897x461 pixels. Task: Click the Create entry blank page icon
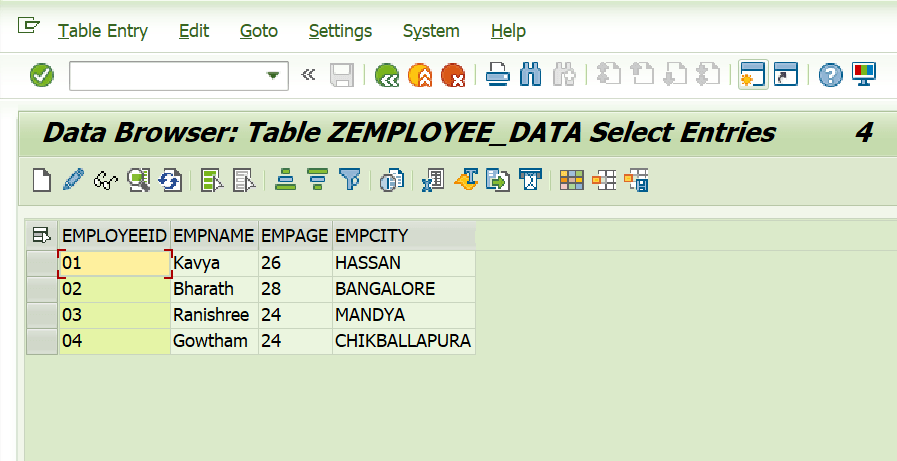click(42, 181)
